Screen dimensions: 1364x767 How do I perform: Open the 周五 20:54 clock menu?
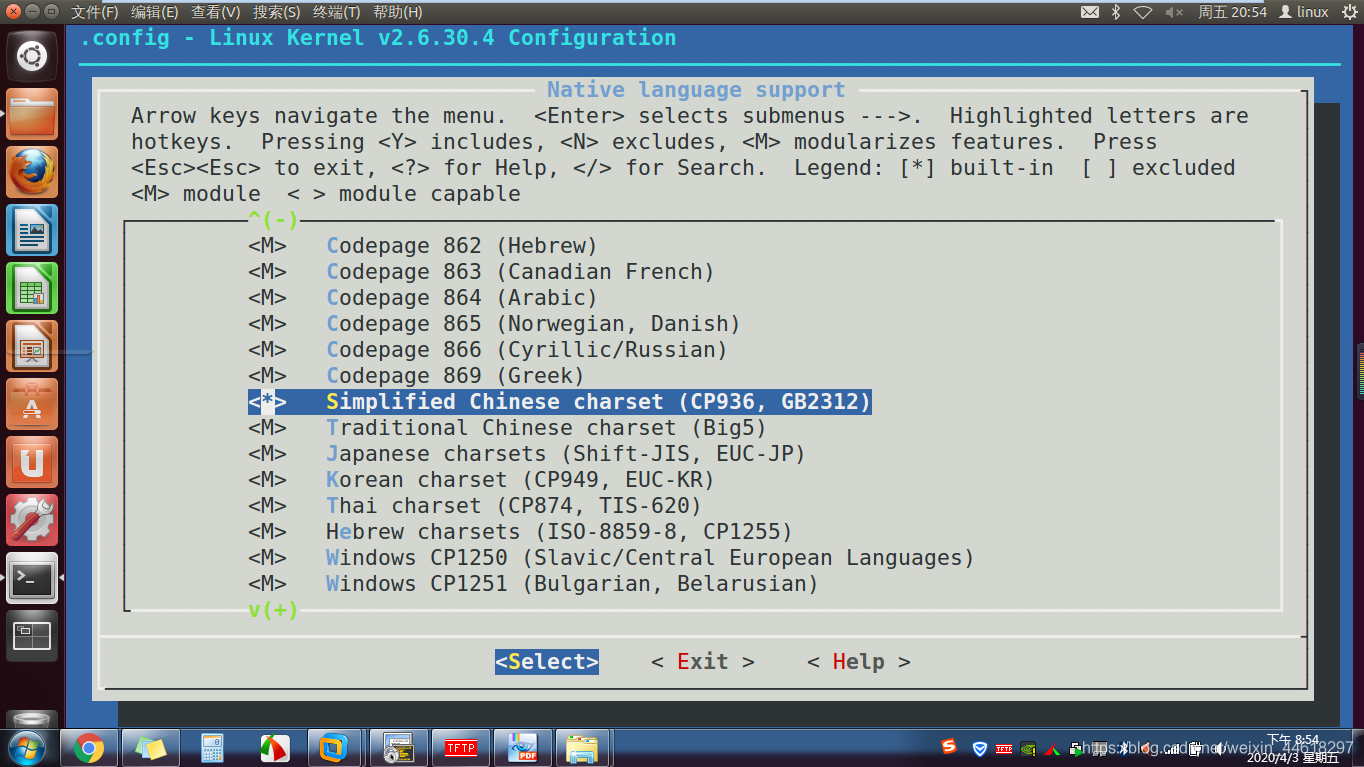point(1233,12)
